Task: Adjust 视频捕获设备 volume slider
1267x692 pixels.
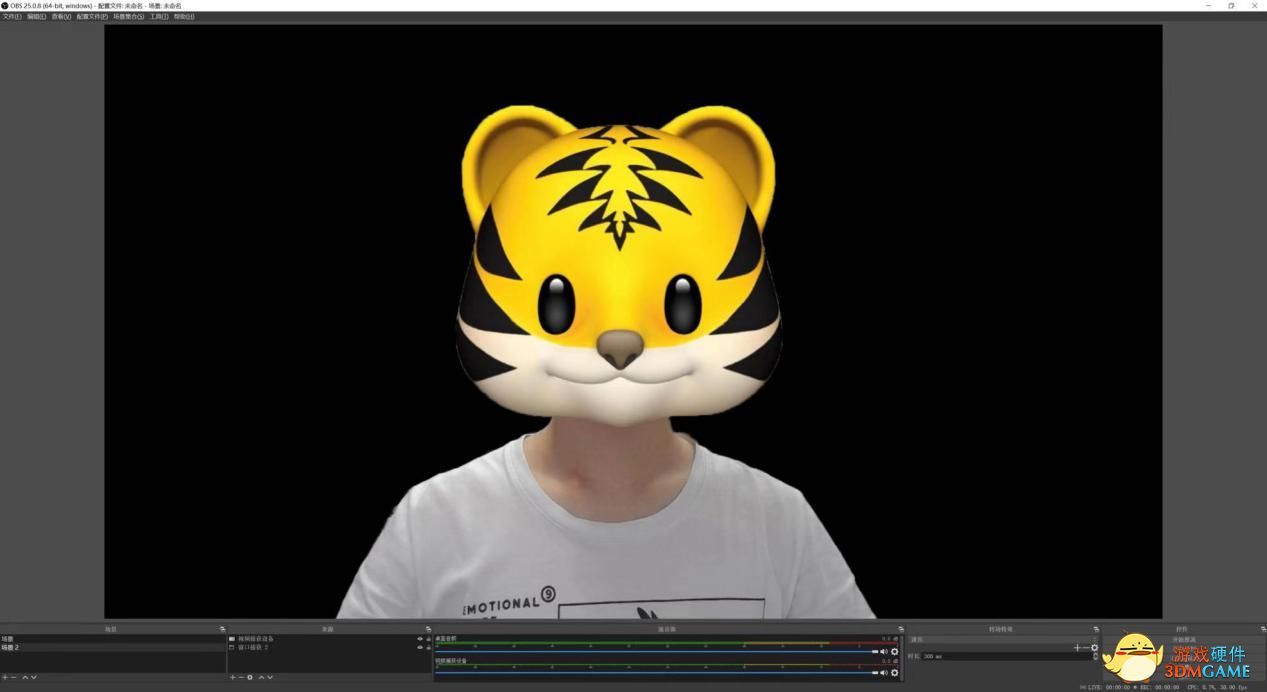Action: pos(656,673)
